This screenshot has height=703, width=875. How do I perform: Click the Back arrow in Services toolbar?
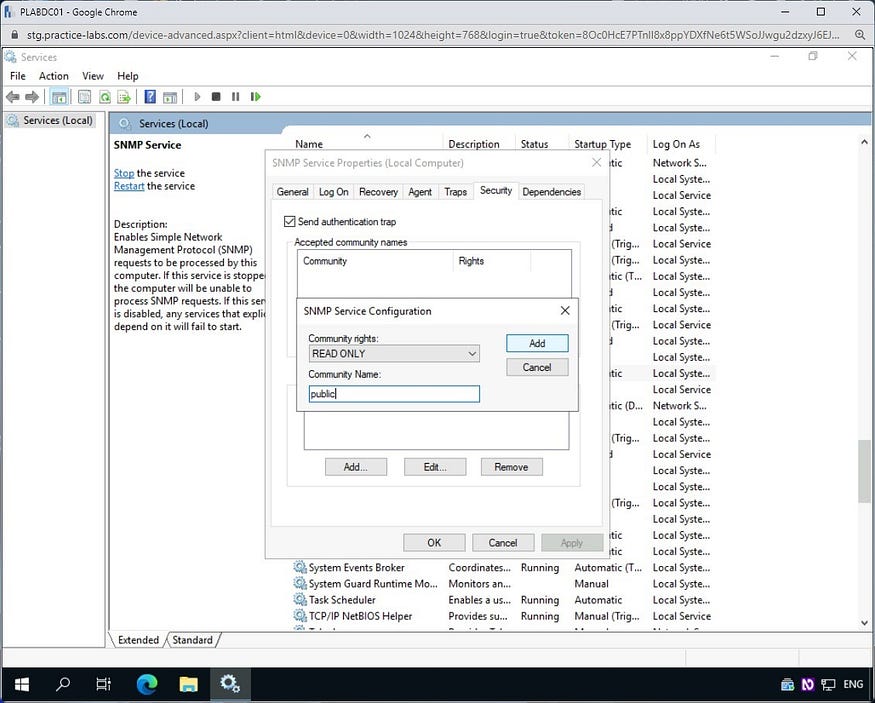(x=13, y=97)
